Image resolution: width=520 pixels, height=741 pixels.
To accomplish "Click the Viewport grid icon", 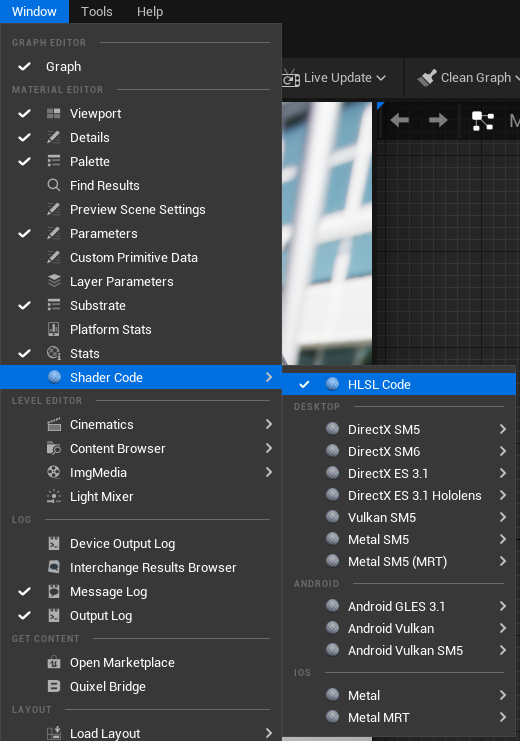I will (x=53, y=113).
